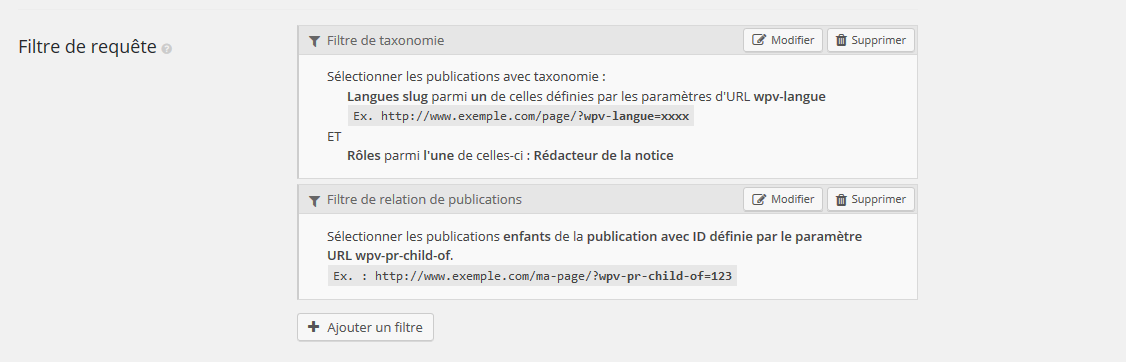
Task: Modify the Filtre de relation de publications
Action: 783,199
